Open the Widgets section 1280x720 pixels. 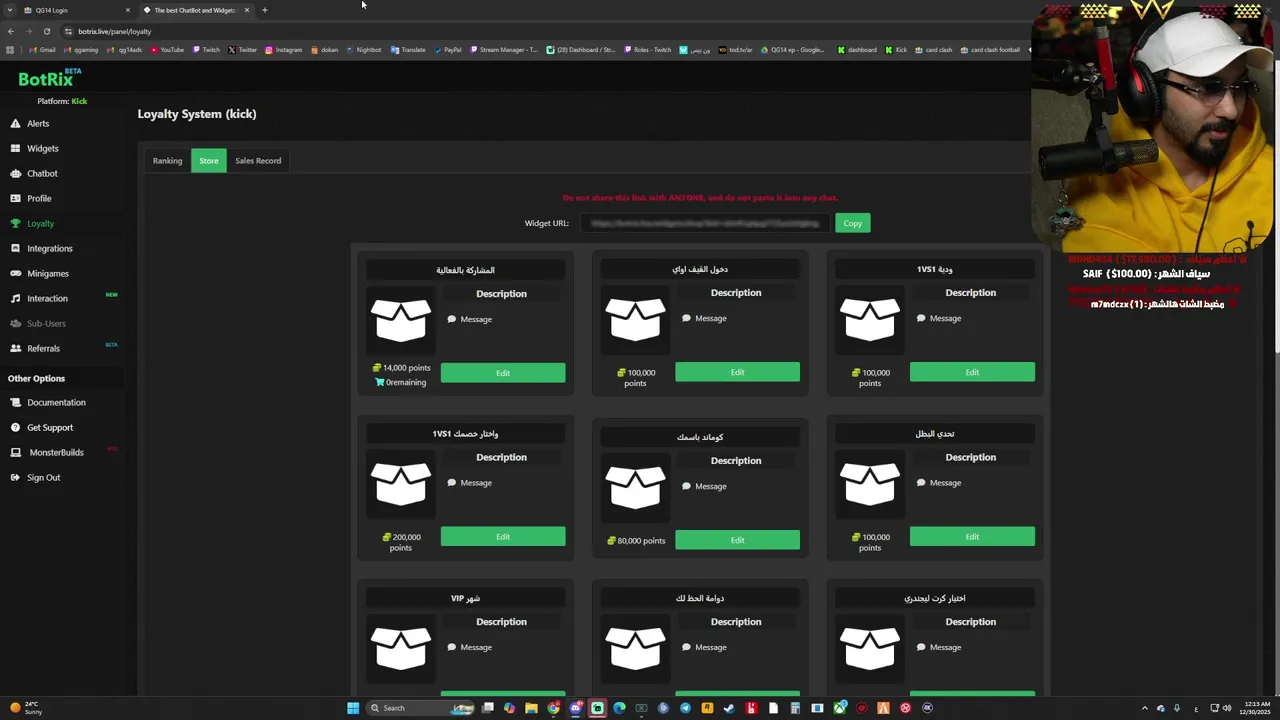pyautogui.click(x=42, y=148)
